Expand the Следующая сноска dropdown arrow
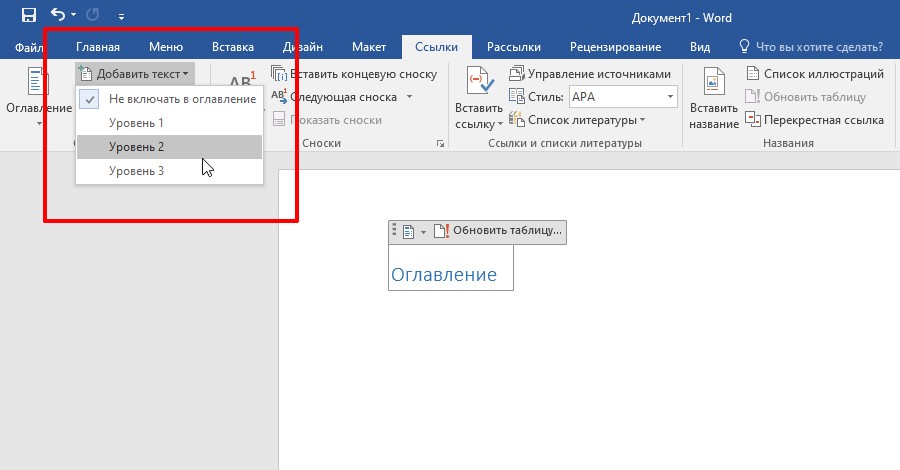Screen dimensions: 900x470 409,97
